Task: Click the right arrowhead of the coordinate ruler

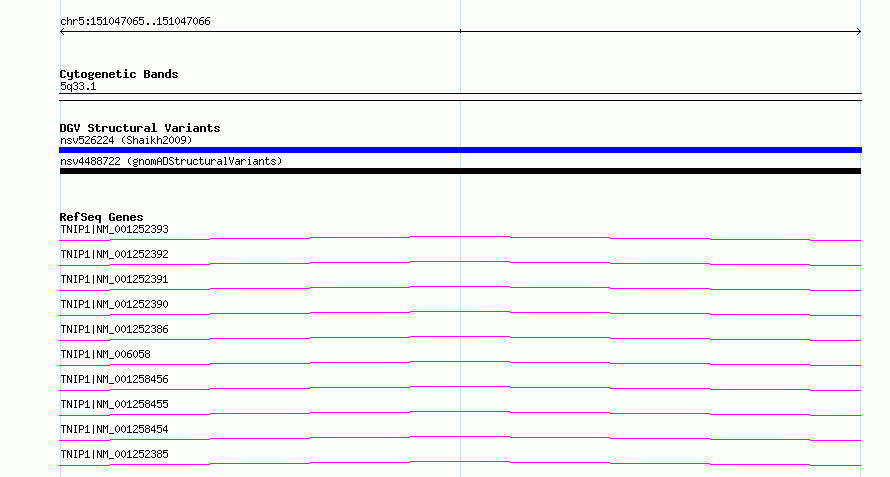Action: 859,32
